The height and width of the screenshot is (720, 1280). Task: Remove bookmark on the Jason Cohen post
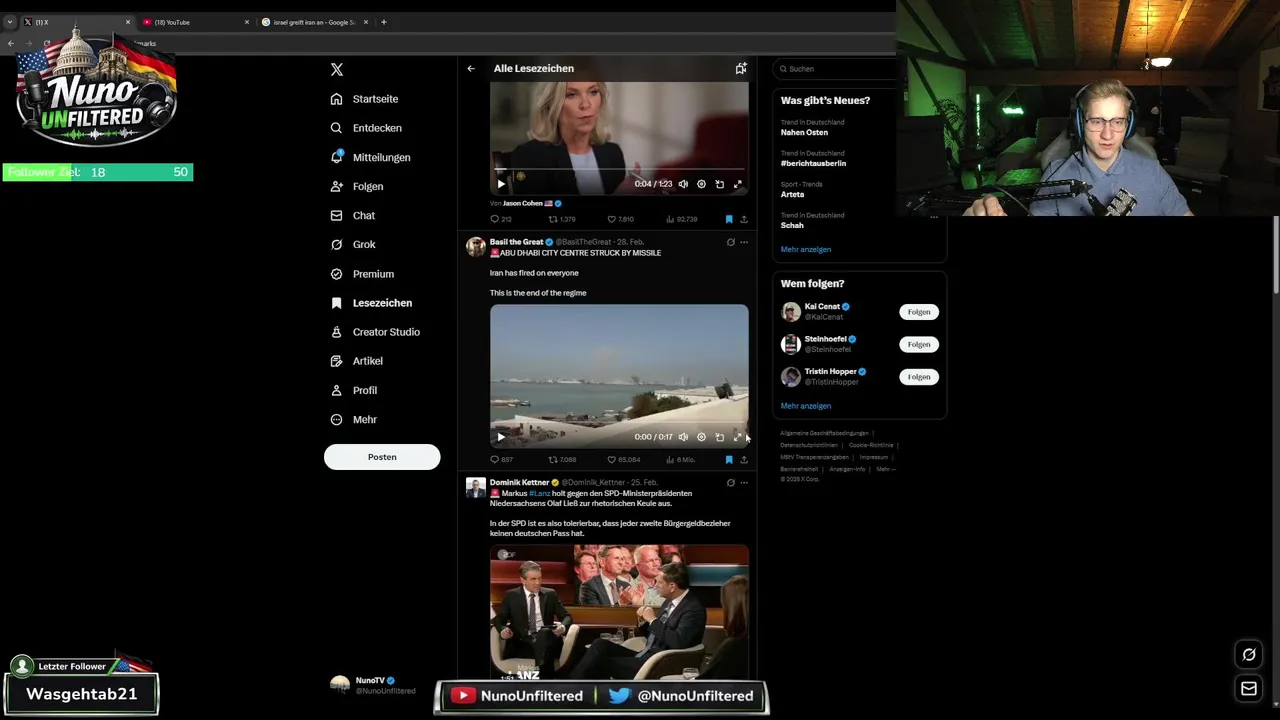729,219
